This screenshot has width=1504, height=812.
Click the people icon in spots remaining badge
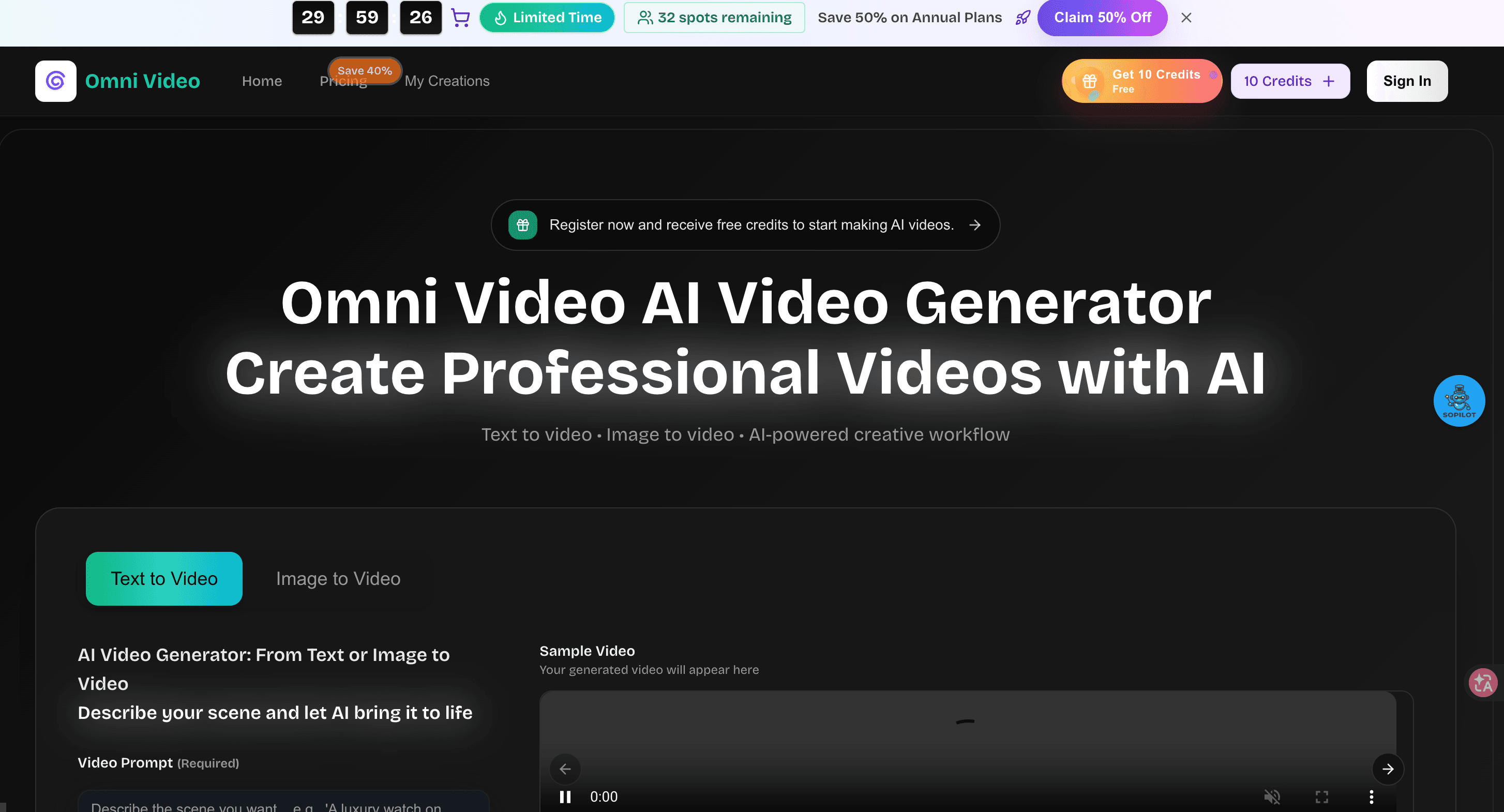click(644, 18)
